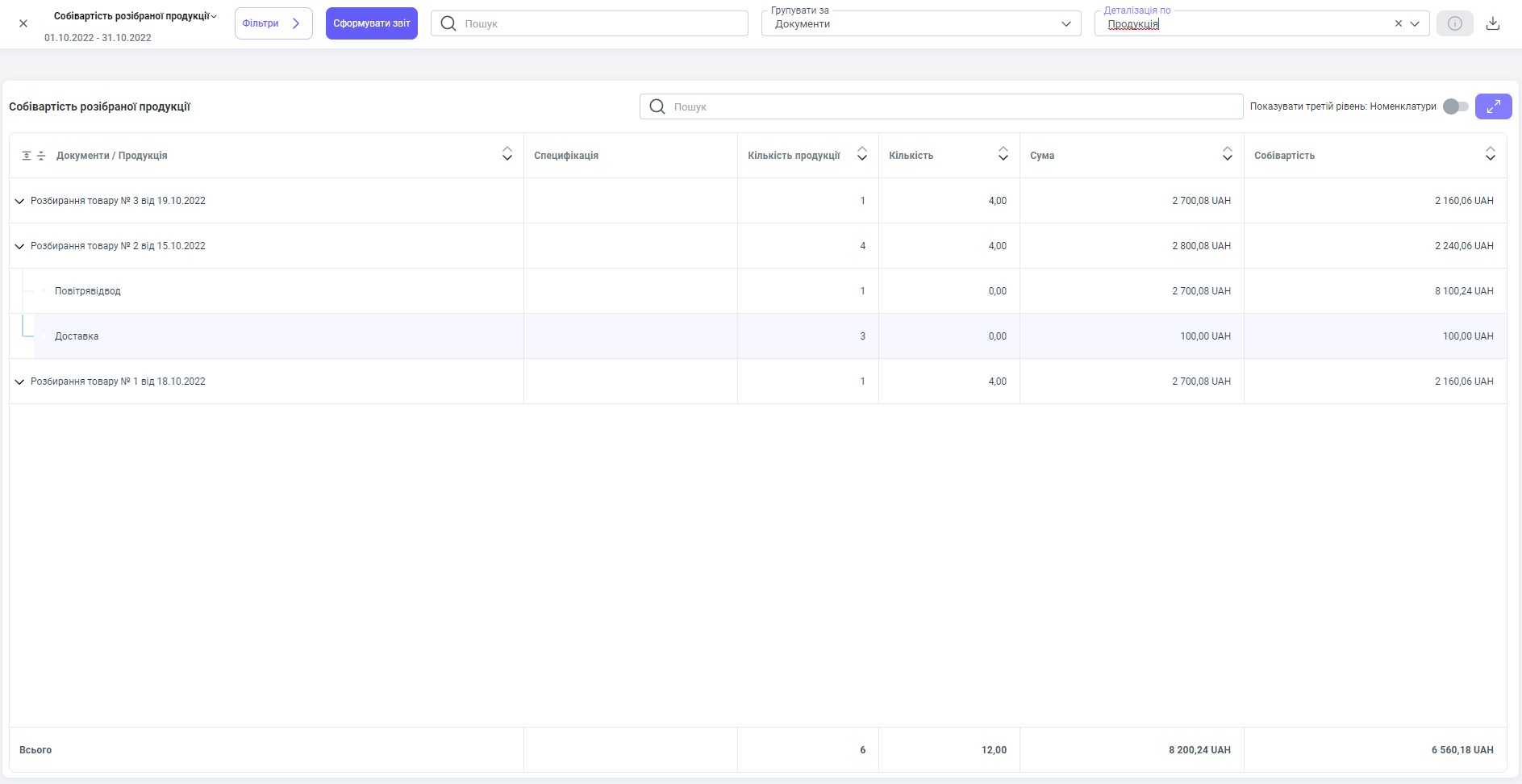Toggle Показувати третій рівень: Номенклатури switch
This screenshot has height=784, width=1522.
click(1455, 106)
